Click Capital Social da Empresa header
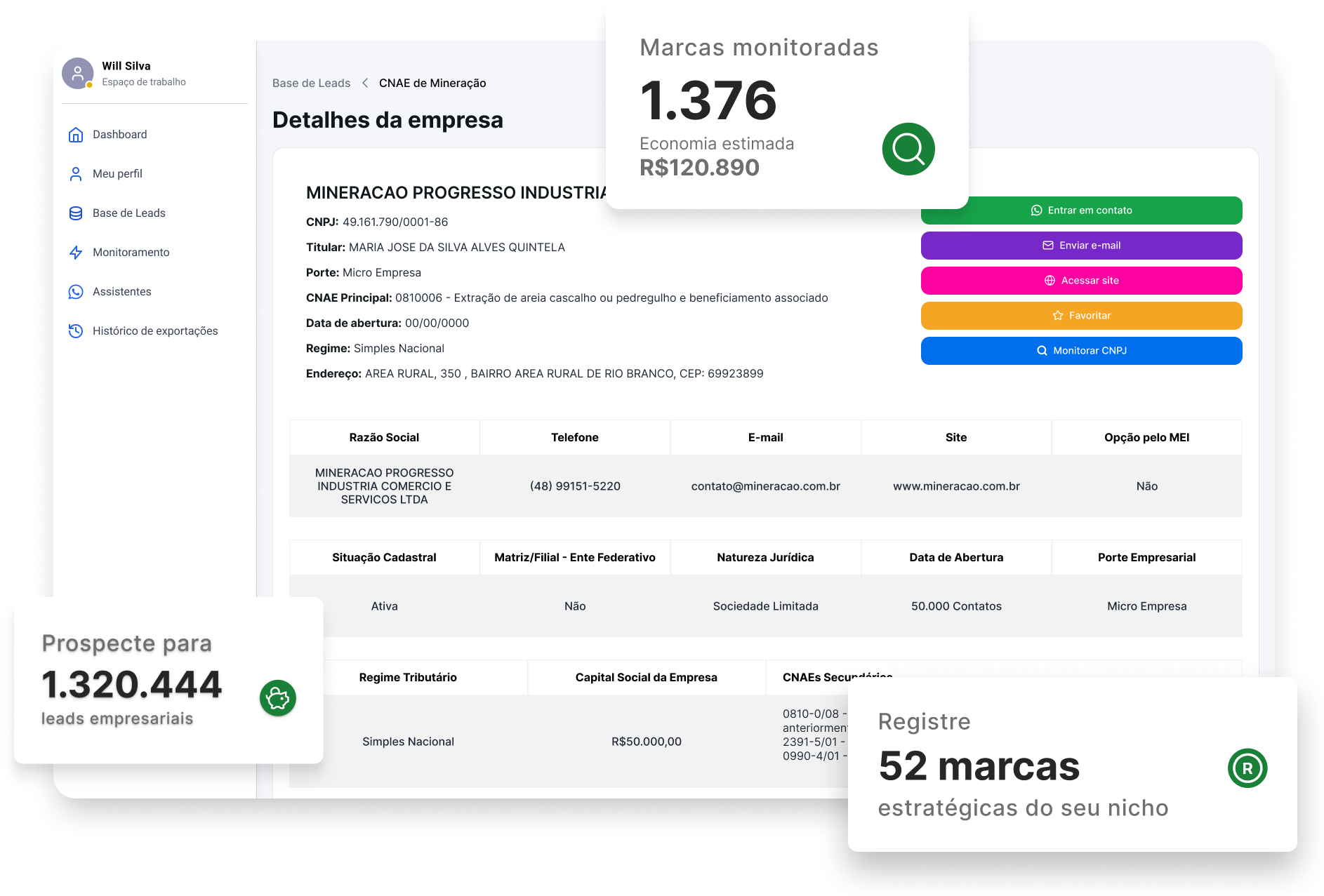1324x896 pixels. point(646,678)
